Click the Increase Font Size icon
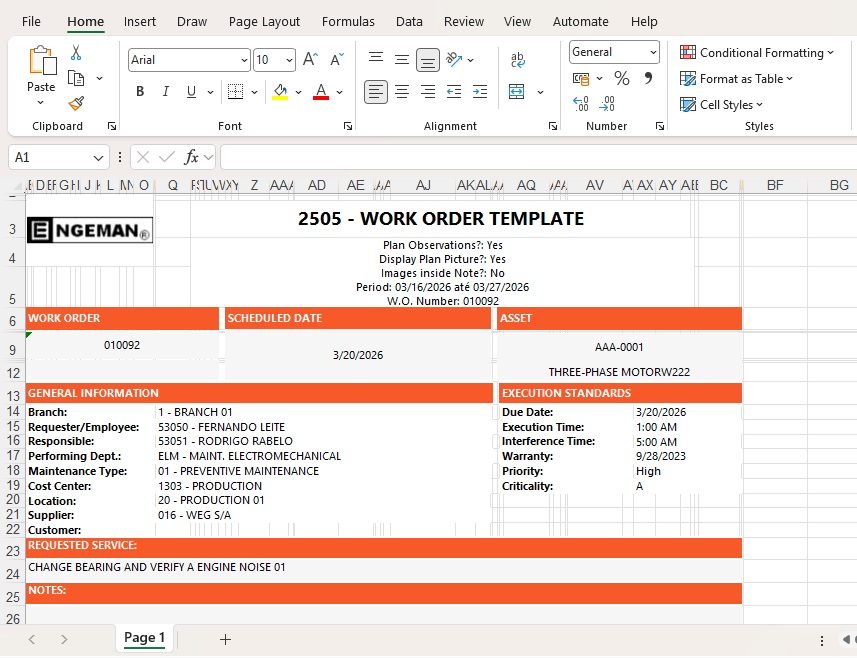 (x=310, y=60)
